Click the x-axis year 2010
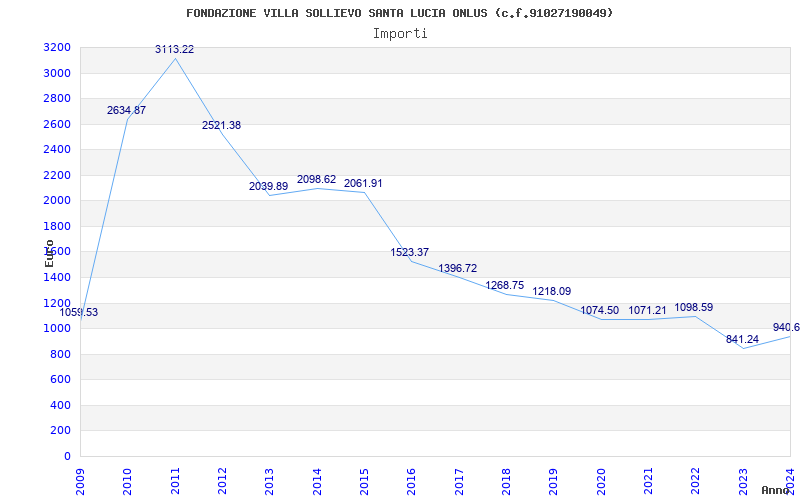This screenshot has width=800, height=500. pos(128,481)
